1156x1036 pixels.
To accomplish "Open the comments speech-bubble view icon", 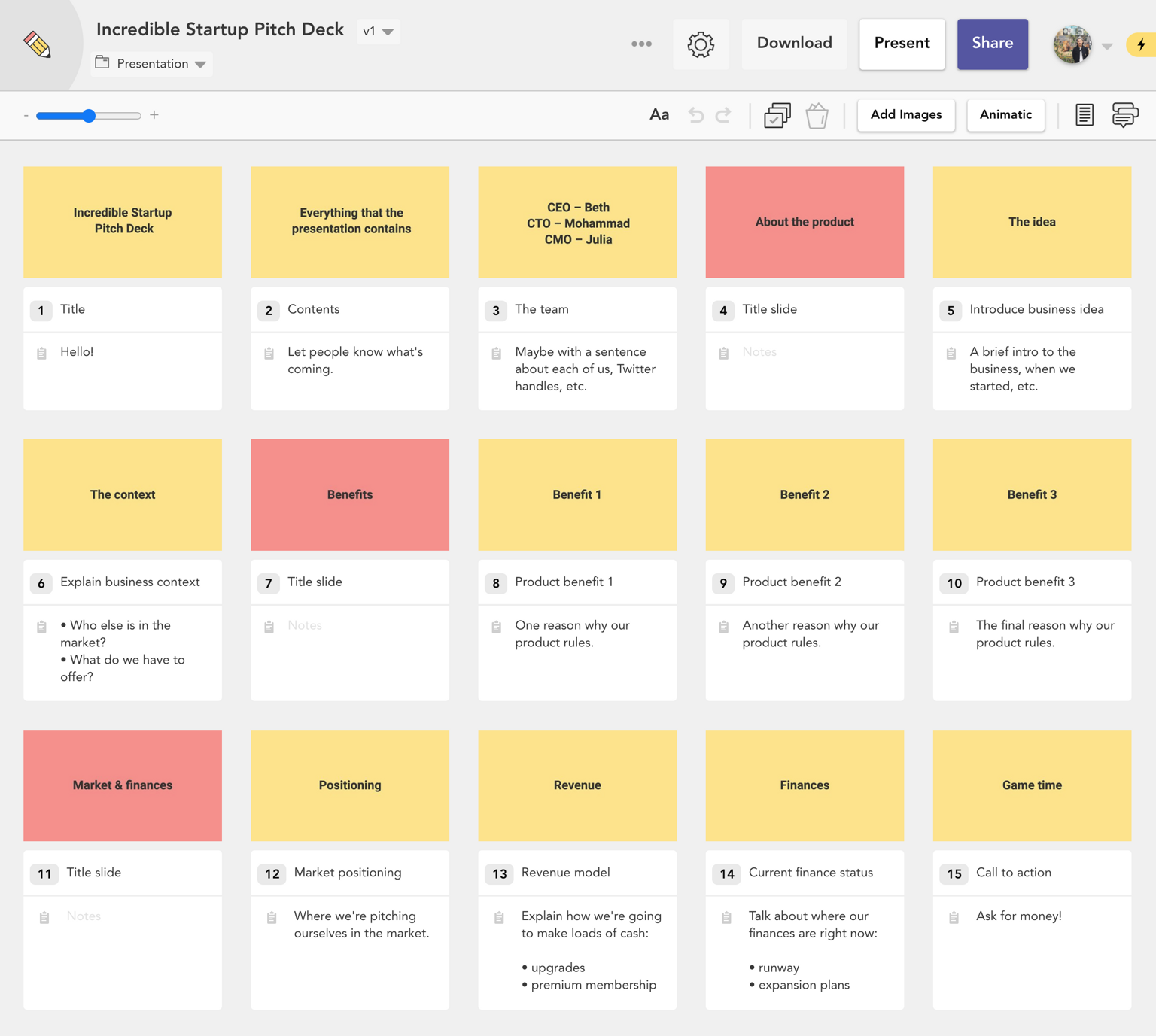I will pyautogui.click(x=1124, y=115).
